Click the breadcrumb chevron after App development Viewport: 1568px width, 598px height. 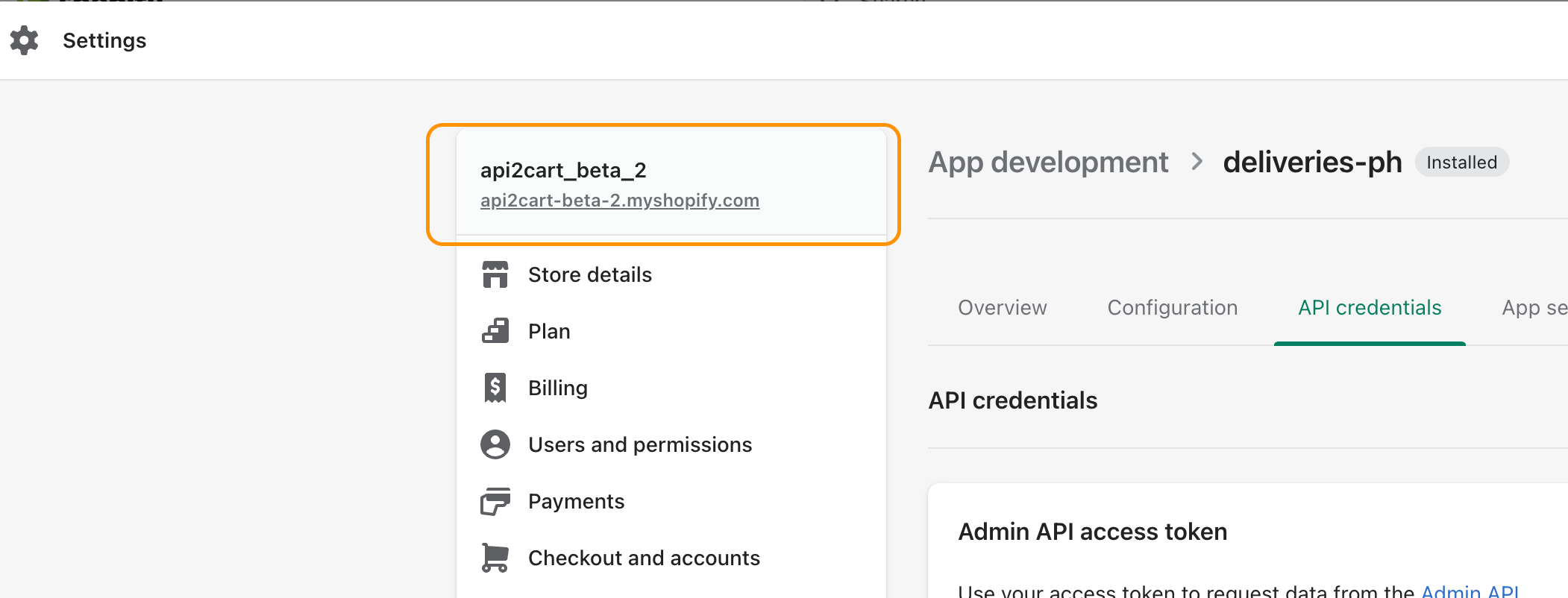pyautogui.click(x=1197, y=161)
